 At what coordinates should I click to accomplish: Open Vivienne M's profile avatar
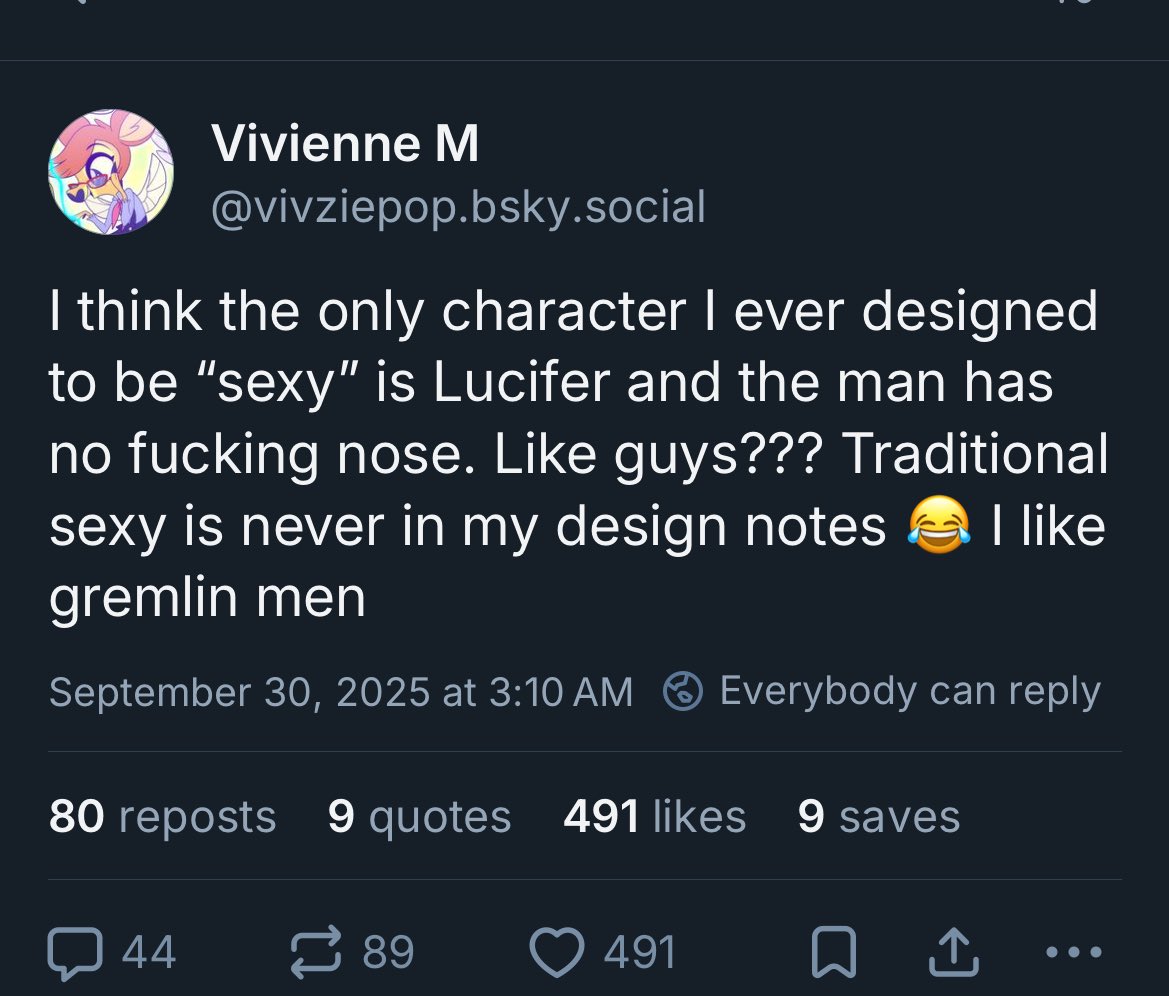(x=111, y=172)
